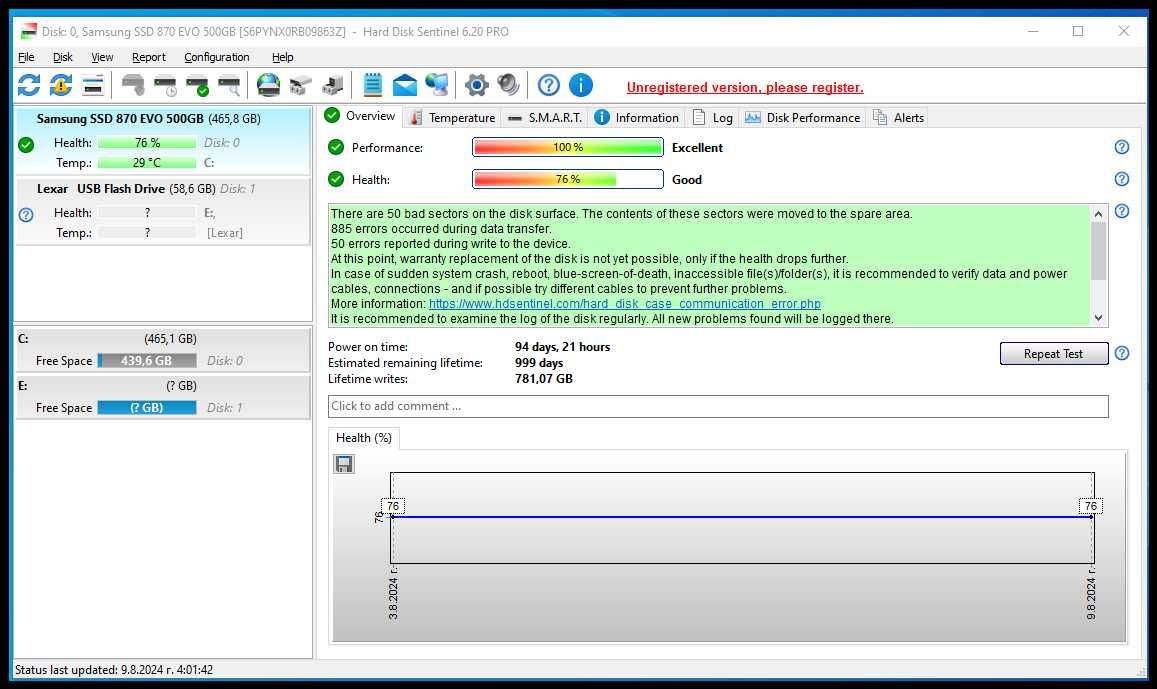This screenshot has width=1157, height=689.
Task: Click help icon beside the status text box
Action: [x=1122, y=212]
